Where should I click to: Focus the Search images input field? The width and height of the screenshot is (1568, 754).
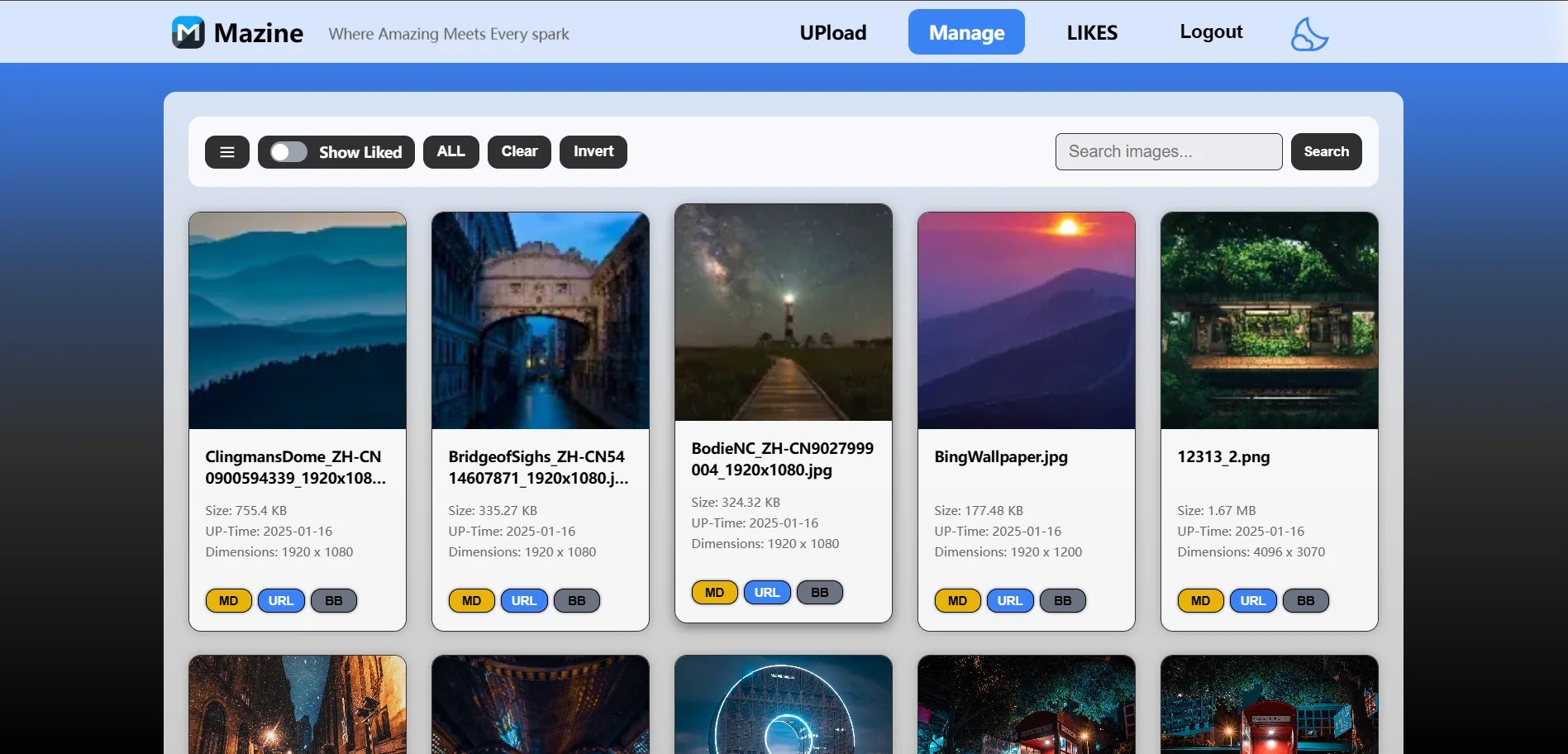click(1169, 152)
